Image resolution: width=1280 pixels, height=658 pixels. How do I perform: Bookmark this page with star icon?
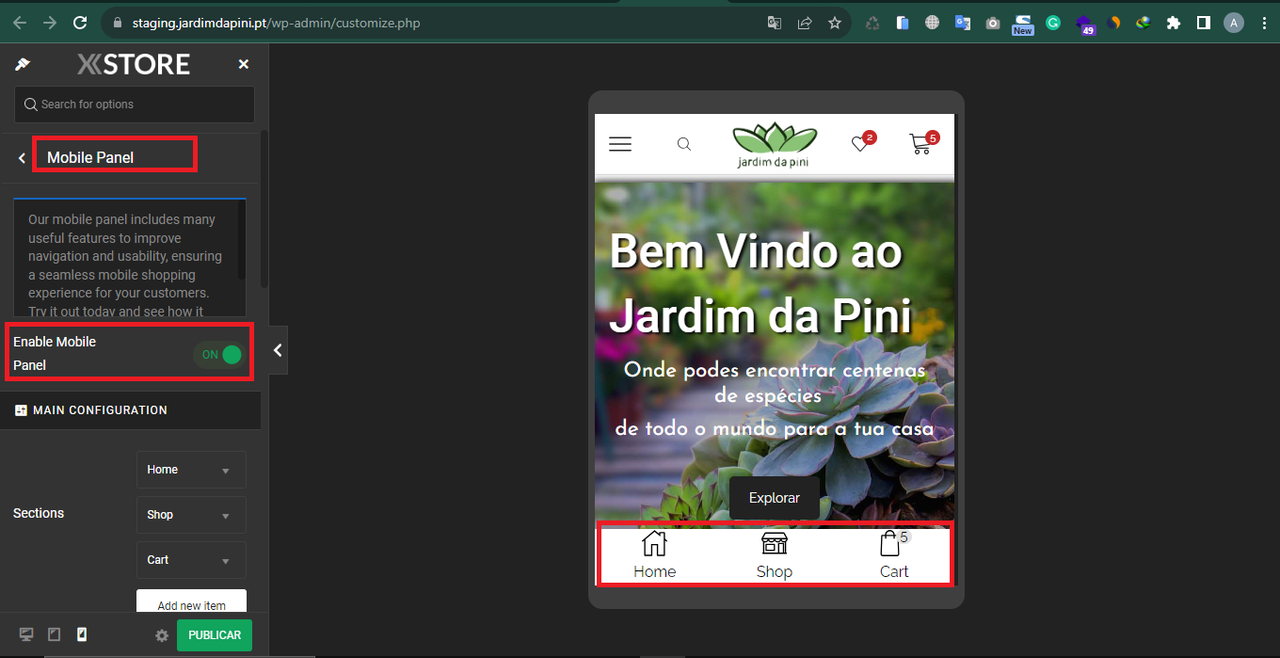(834, 22)
